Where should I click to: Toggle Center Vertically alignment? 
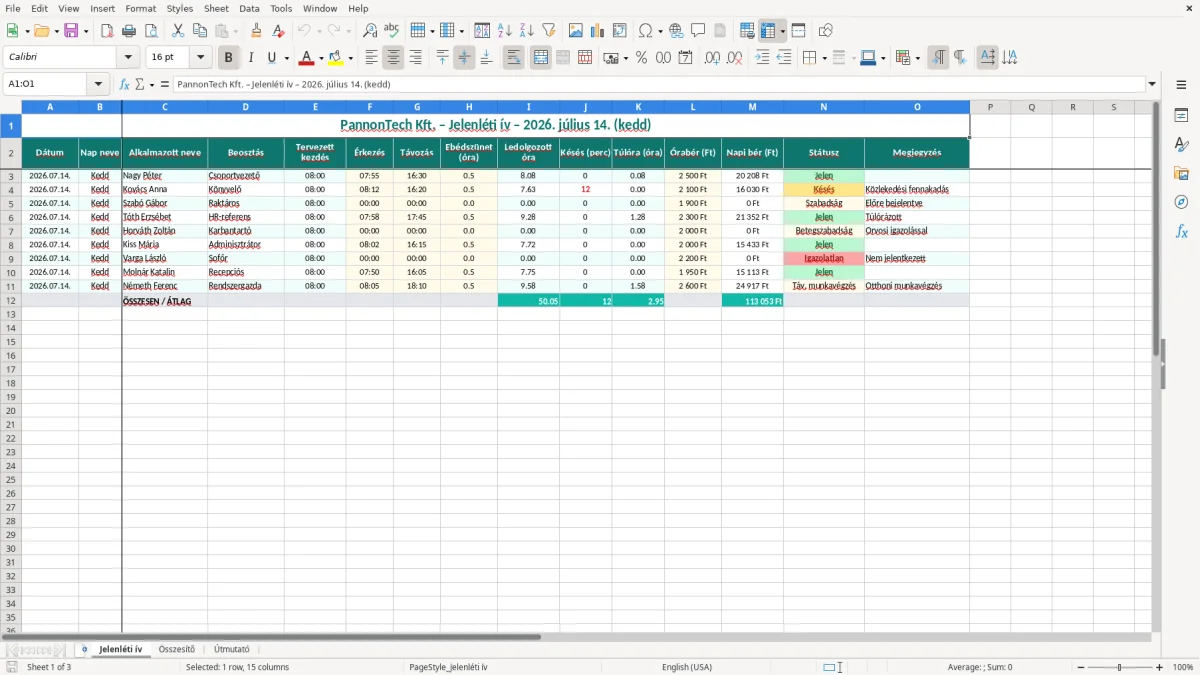(464, 58)
